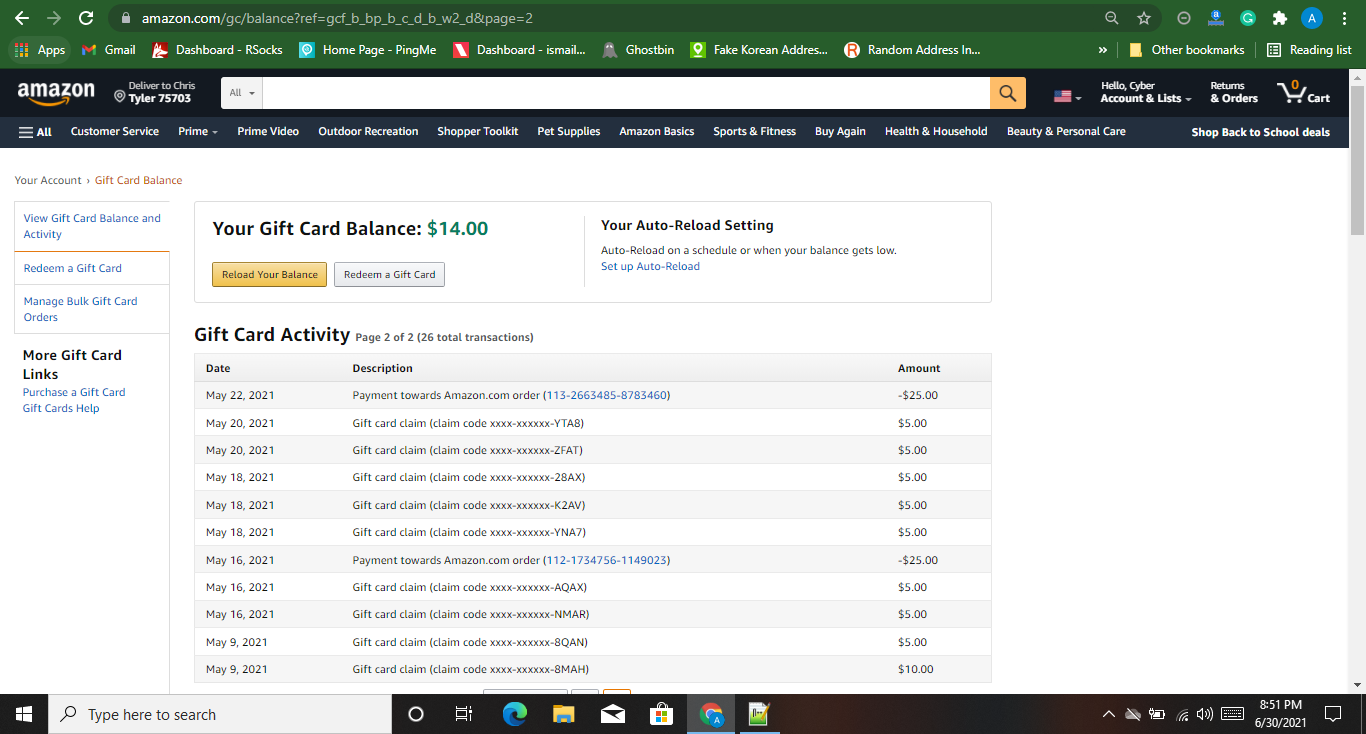Go to Prime Video
Viewport: 1366px width, 734px height.
click(268, 131)
